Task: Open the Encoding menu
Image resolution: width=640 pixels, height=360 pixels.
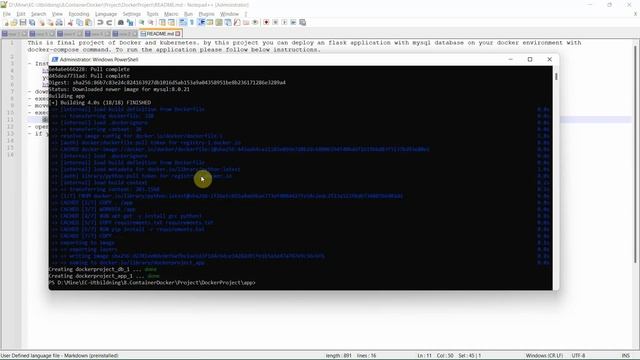Action: [78, 14]
